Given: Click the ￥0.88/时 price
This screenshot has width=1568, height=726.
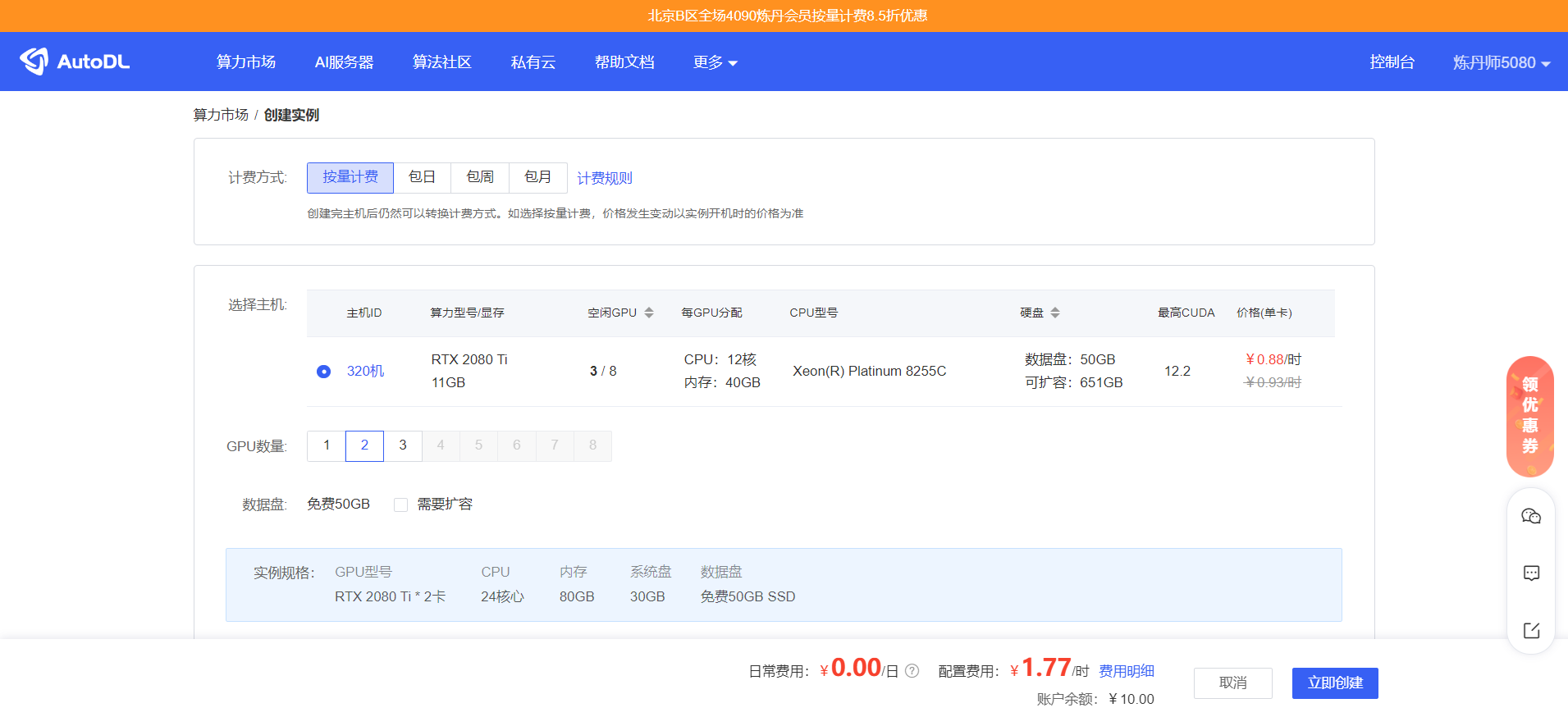Looking at the screenshot, I should 1273,360.
